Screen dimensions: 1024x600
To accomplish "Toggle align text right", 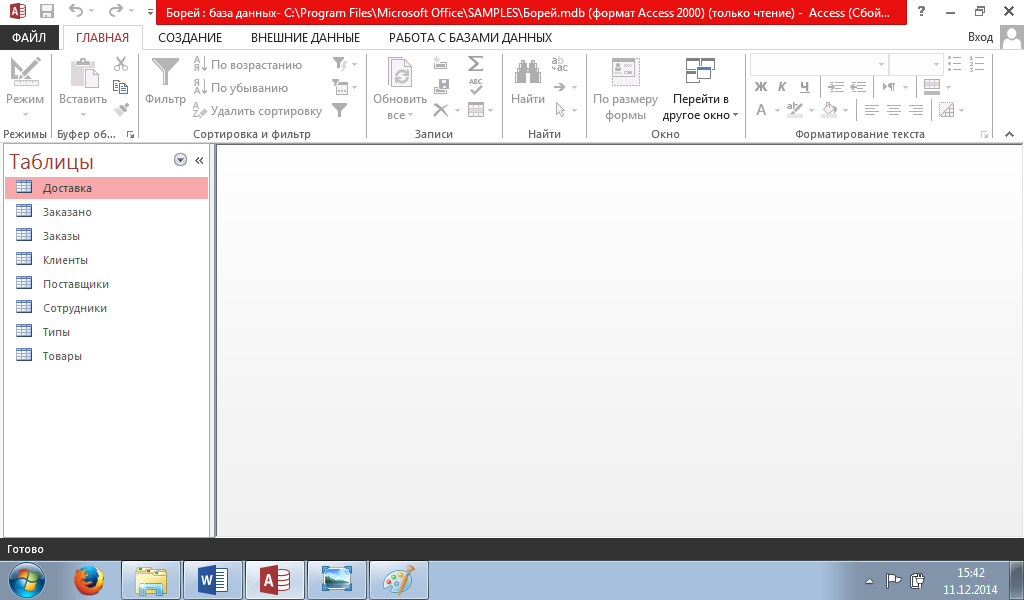I will (916, 110).
